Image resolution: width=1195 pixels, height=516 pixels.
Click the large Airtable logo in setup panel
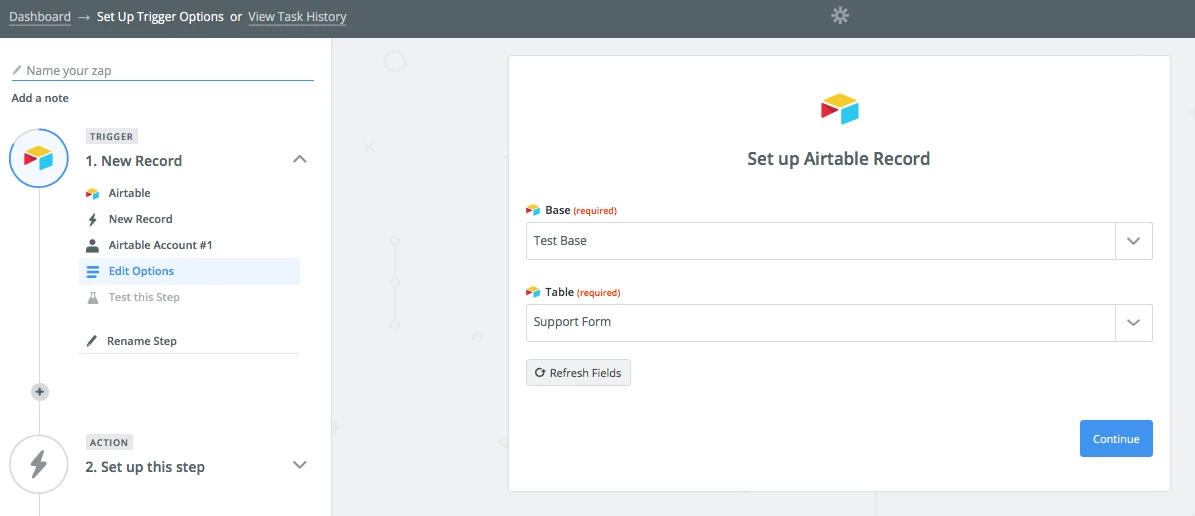(x=839, y=109)
